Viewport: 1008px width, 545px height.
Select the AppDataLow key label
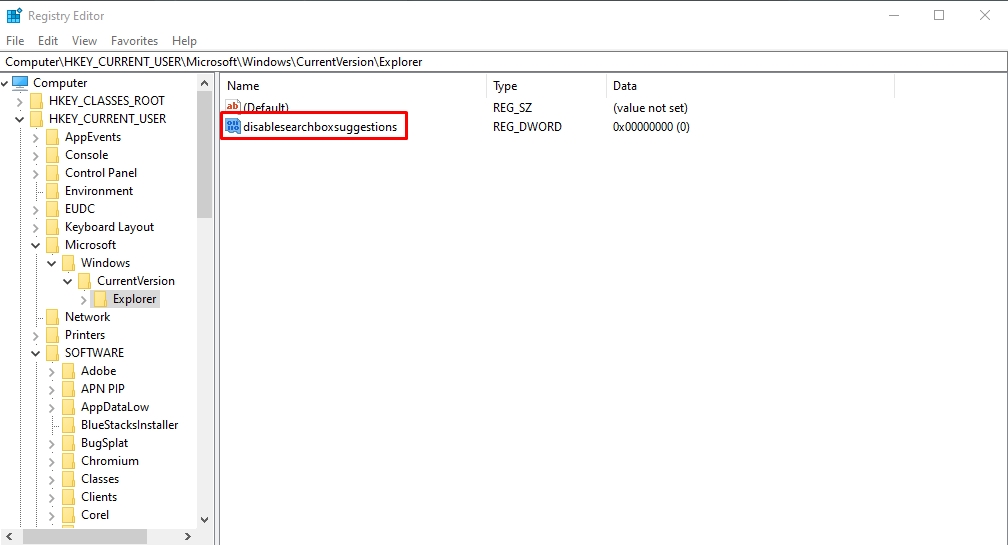tap(115, 407)
